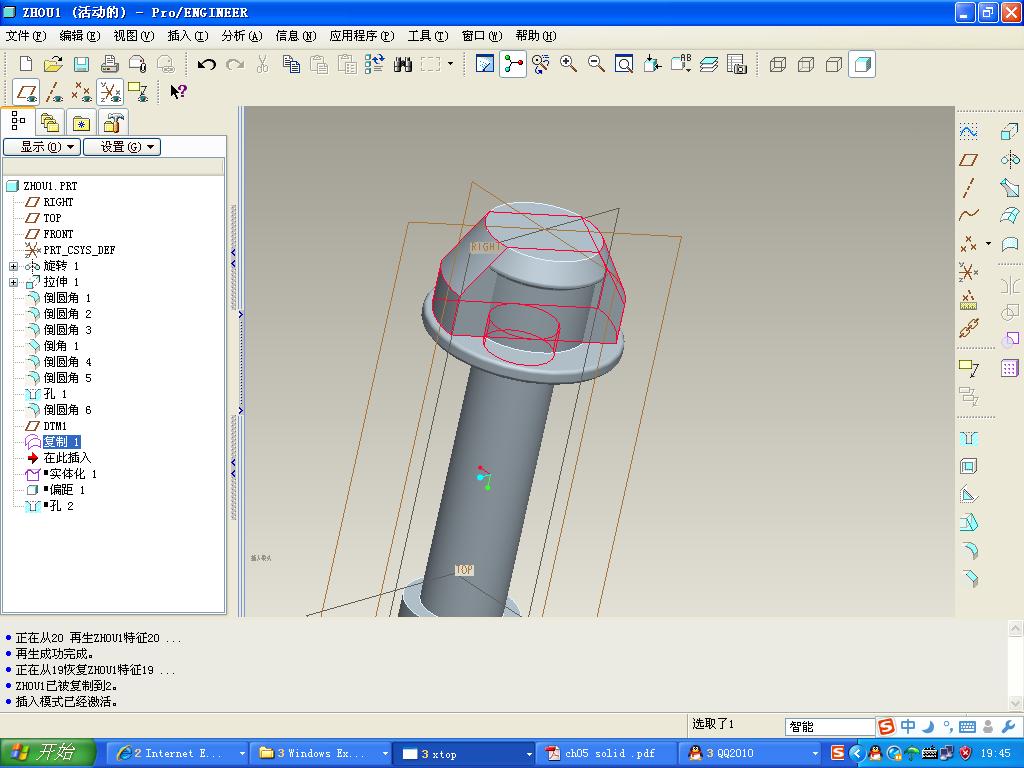Toggle coordinate systems display
The image size is (1024, 768).
tap(110, 92)
